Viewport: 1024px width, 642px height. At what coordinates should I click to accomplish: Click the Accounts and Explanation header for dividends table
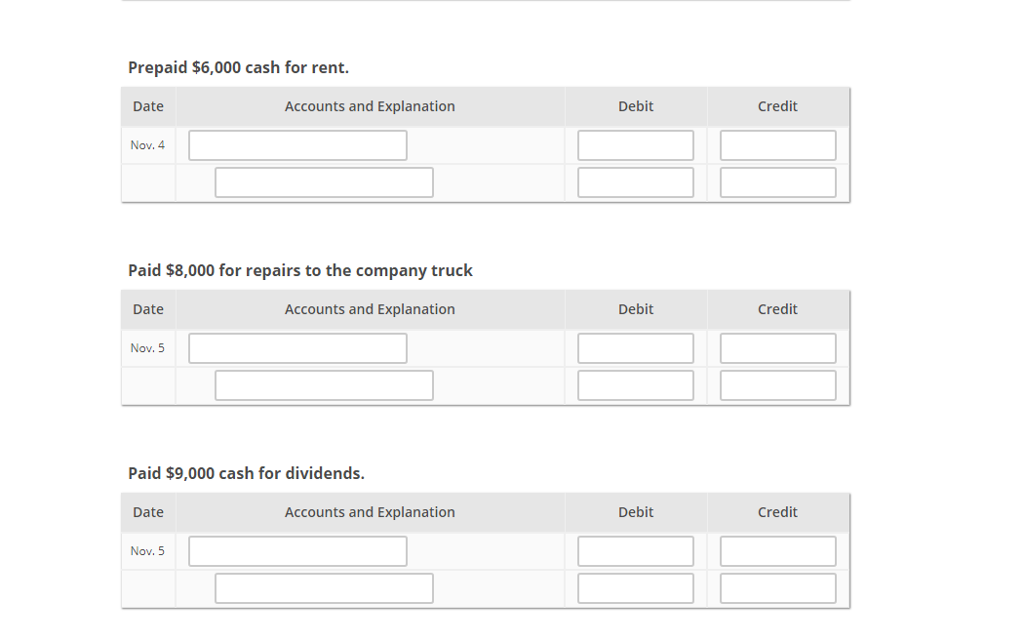(x=369, y=511)
